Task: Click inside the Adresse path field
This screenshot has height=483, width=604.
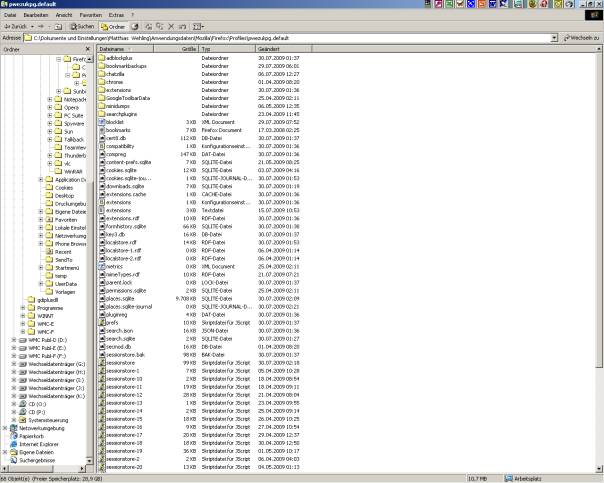Action: pos(287,38)
